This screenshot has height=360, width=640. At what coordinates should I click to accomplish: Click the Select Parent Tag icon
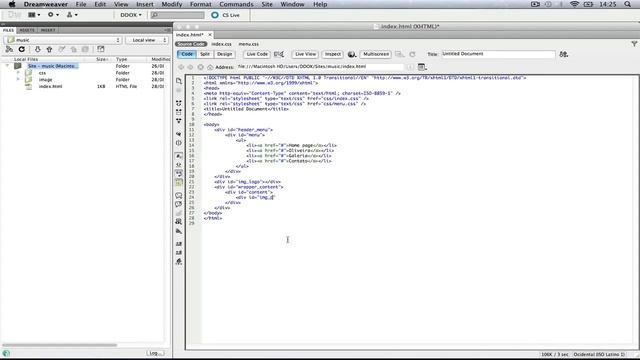pyautogui.click(x=179, y=134)
